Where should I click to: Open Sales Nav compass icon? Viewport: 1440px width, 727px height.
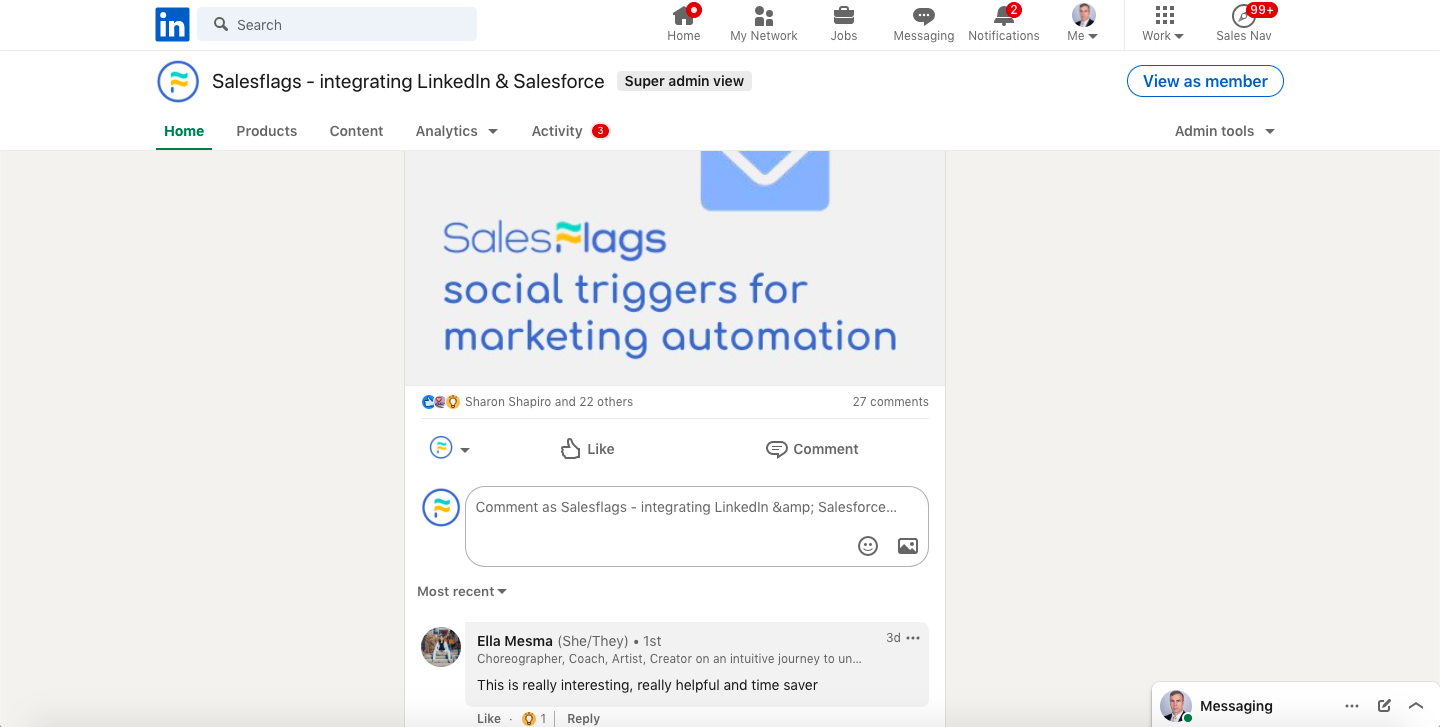point(1244,24)
